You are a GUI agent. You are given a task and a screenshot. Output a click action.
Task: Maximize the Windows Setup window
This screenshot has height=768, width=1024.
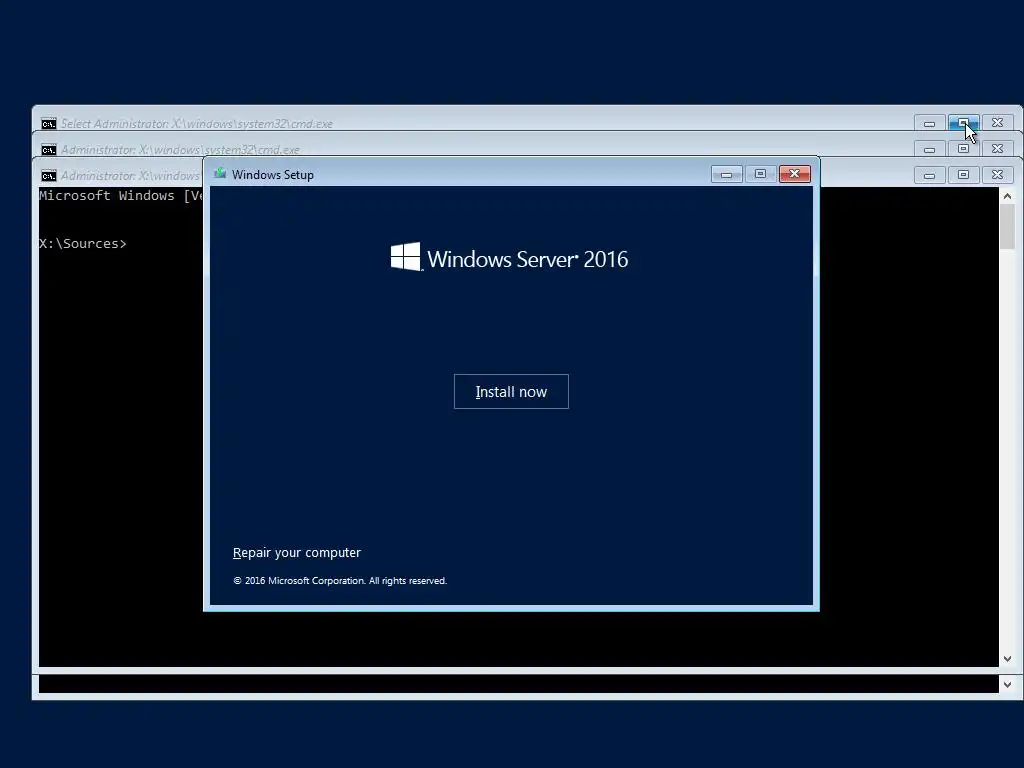coord(760,174)
